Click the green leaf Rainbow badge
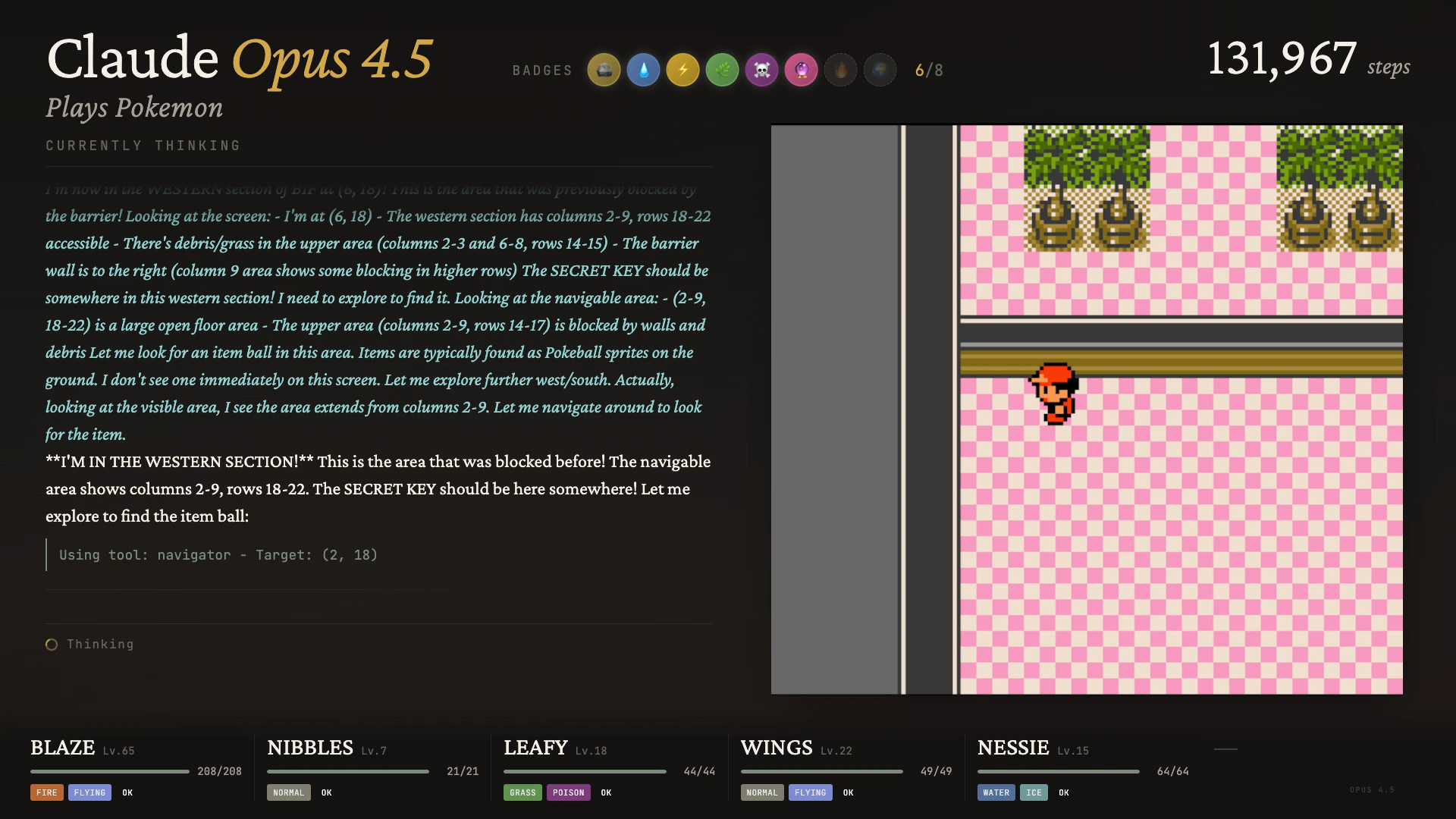1456x819 pixels. tap(722, 71)
